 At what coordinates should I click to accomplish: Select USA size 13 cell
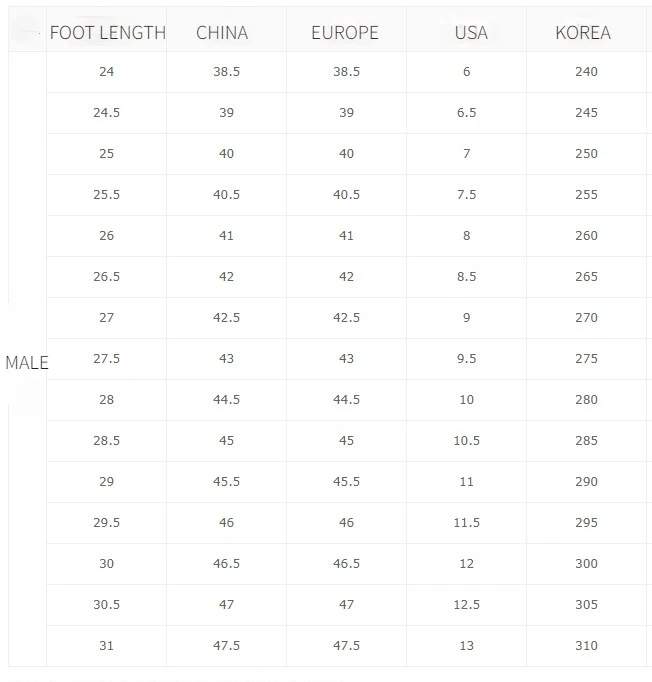pos(466,646)
